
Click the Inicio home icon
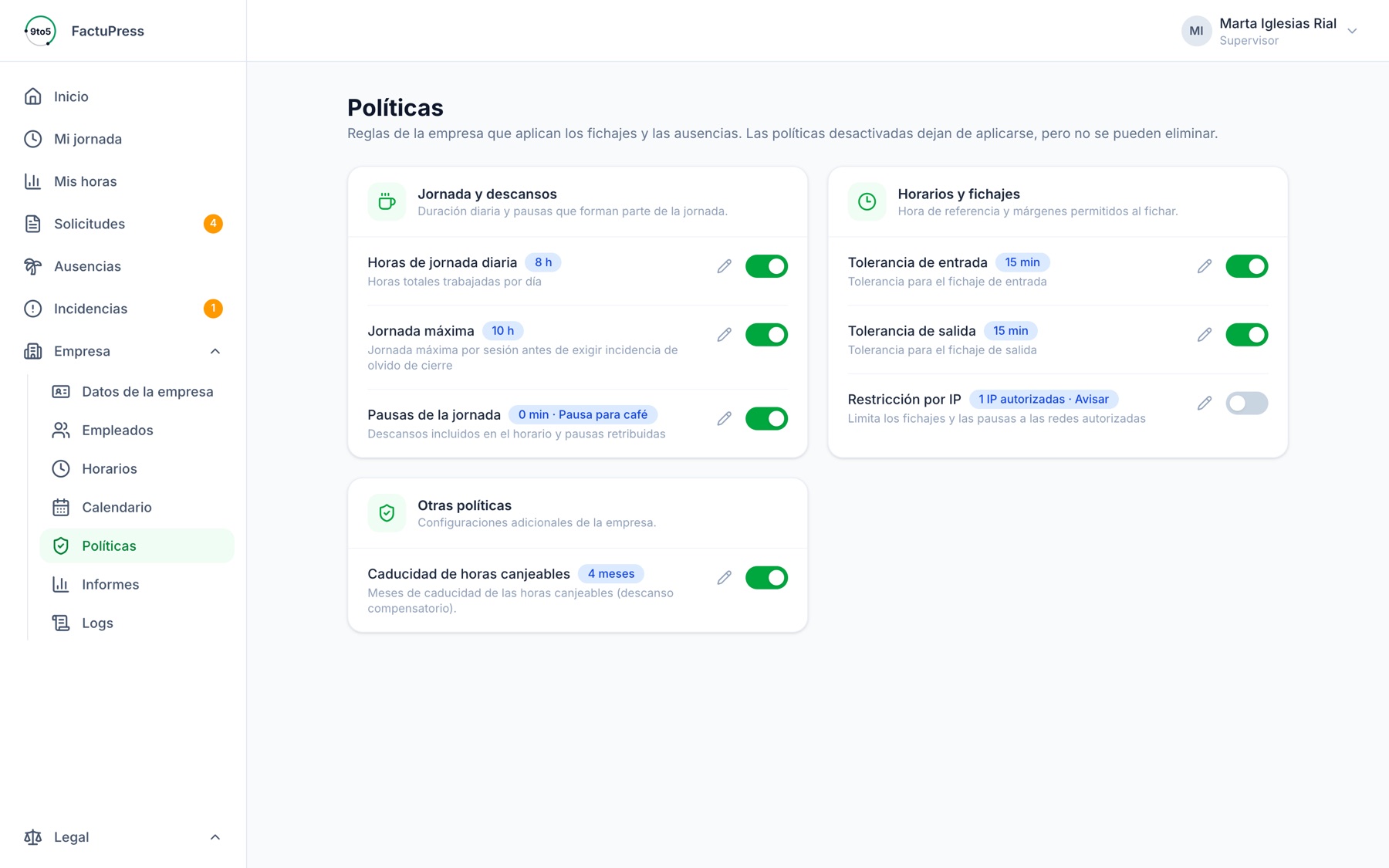coord(32,96)
